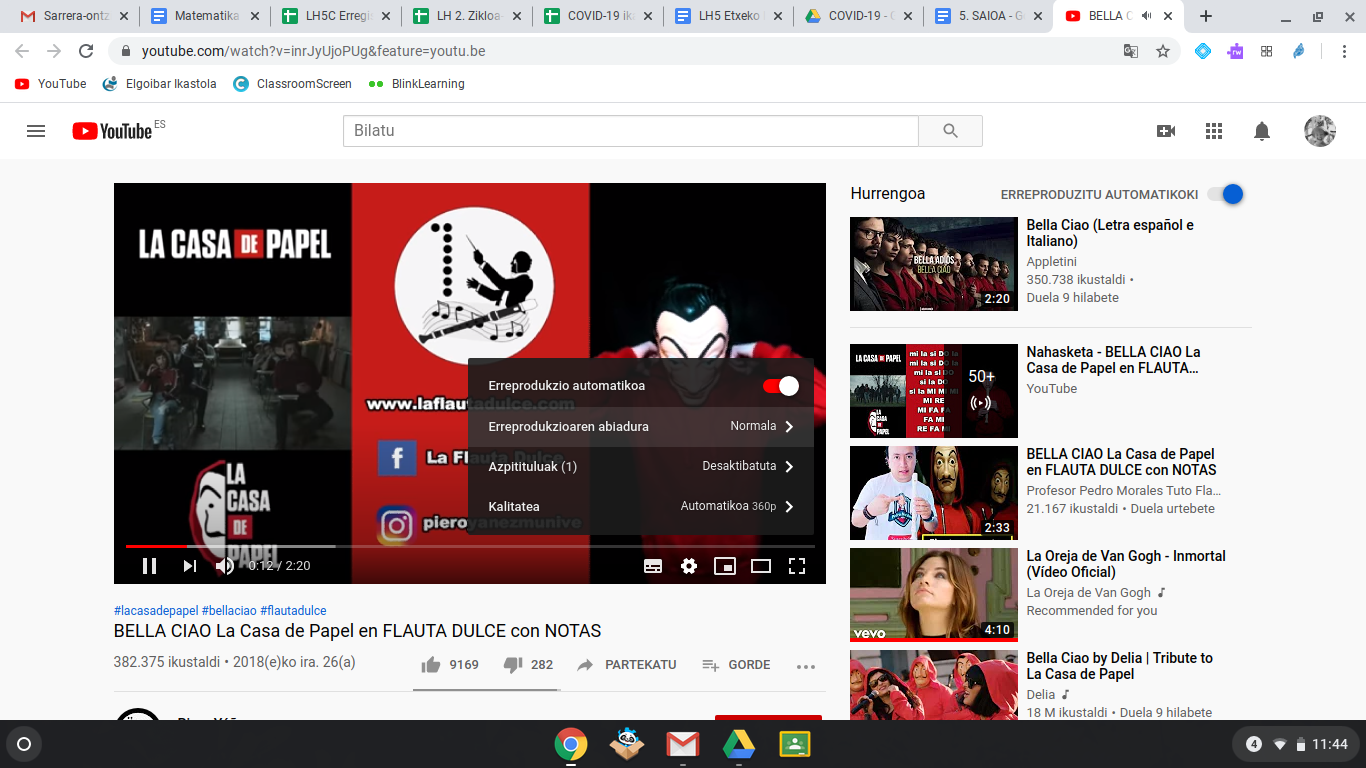
Task: Toggle ERREPRODUZITU AUTOMATIKOKI autoplay switch
Action: pos(1225,194)
